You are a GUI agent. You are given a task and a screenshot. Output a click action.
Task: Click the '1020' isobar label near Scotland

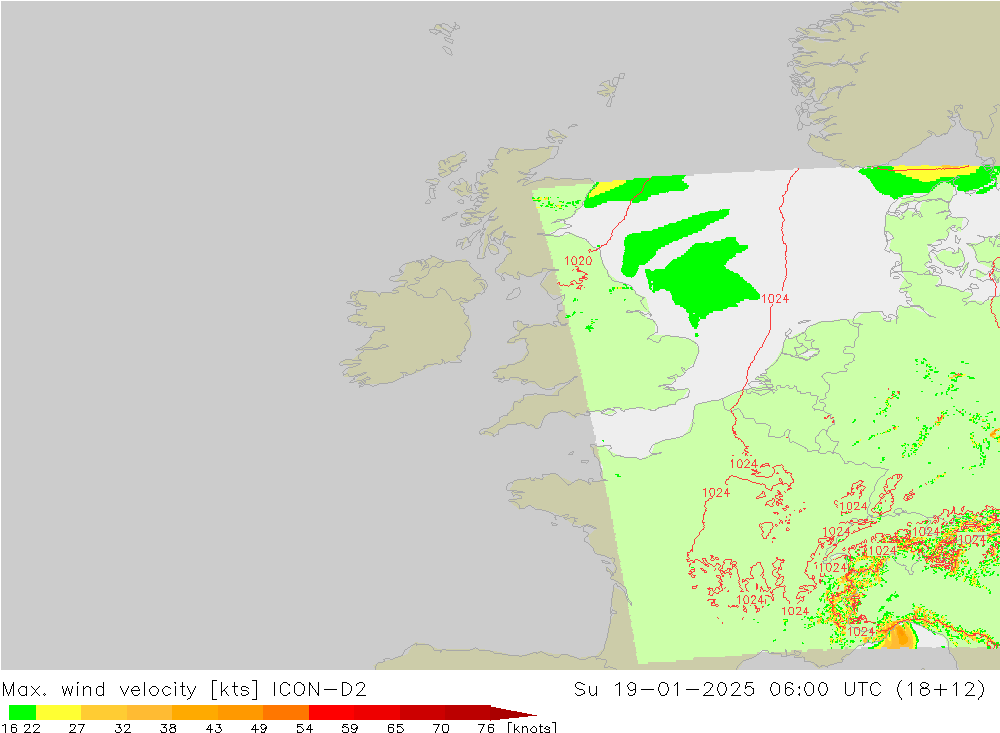point(578,260)
